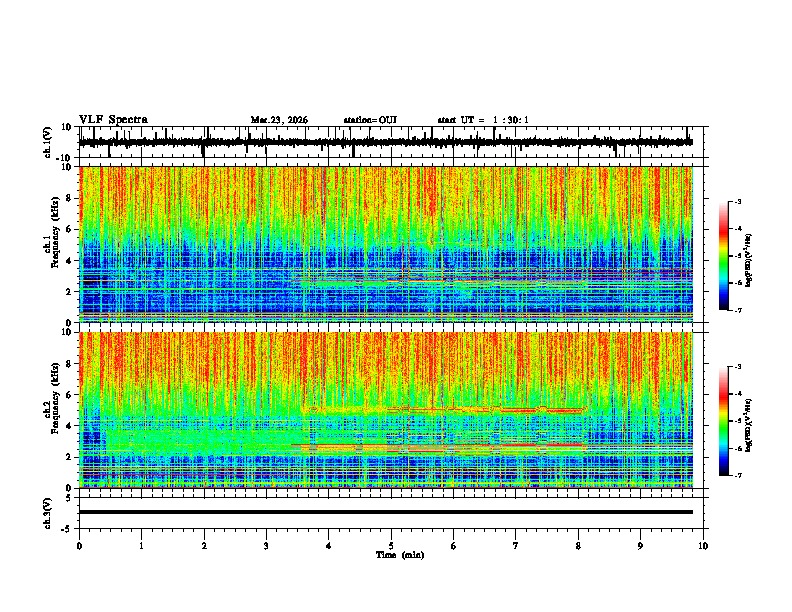Click the "6" kHz tick on ch.2 spectrogram

click(69, 394)
